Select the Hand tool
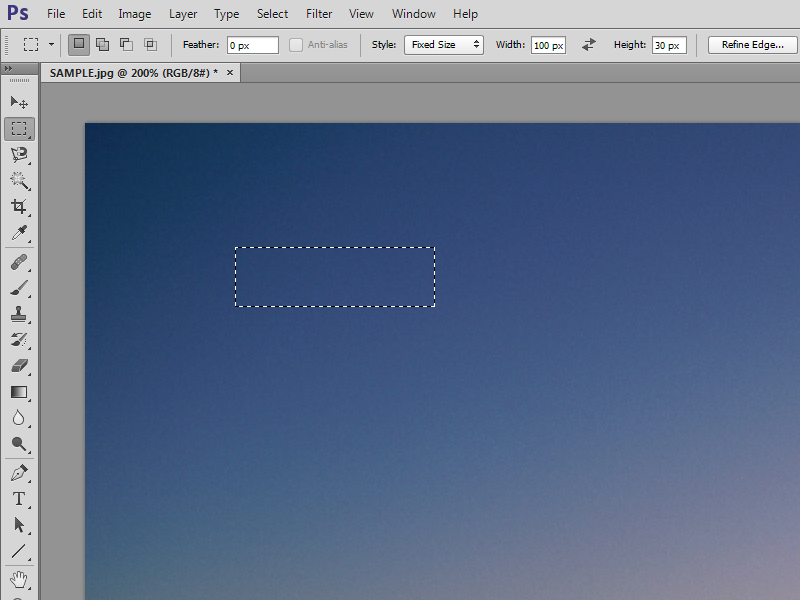800x600 pixels. coord(19,580)
